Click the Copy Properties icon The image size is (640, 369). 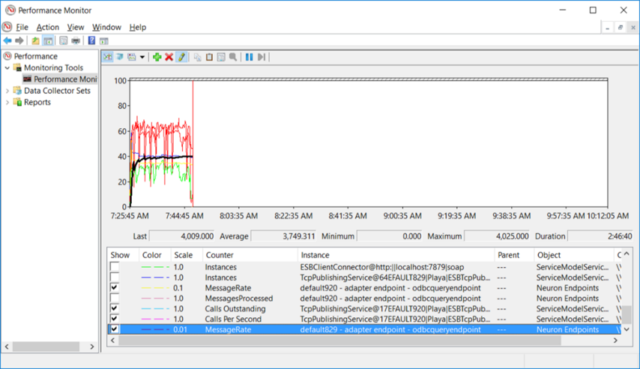(x=198, y=57)
